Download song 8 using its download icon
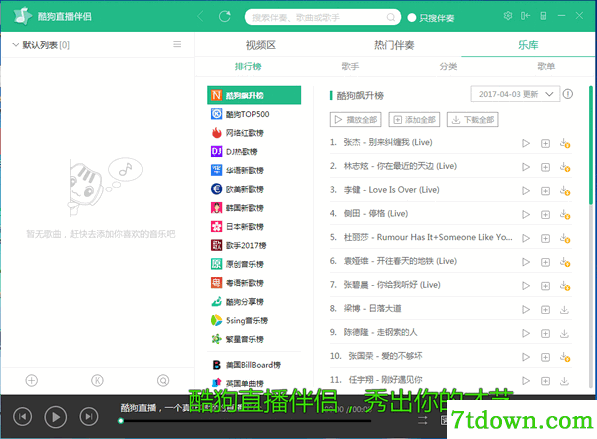Viewport: 597px width, 439px height. (564, 310)
